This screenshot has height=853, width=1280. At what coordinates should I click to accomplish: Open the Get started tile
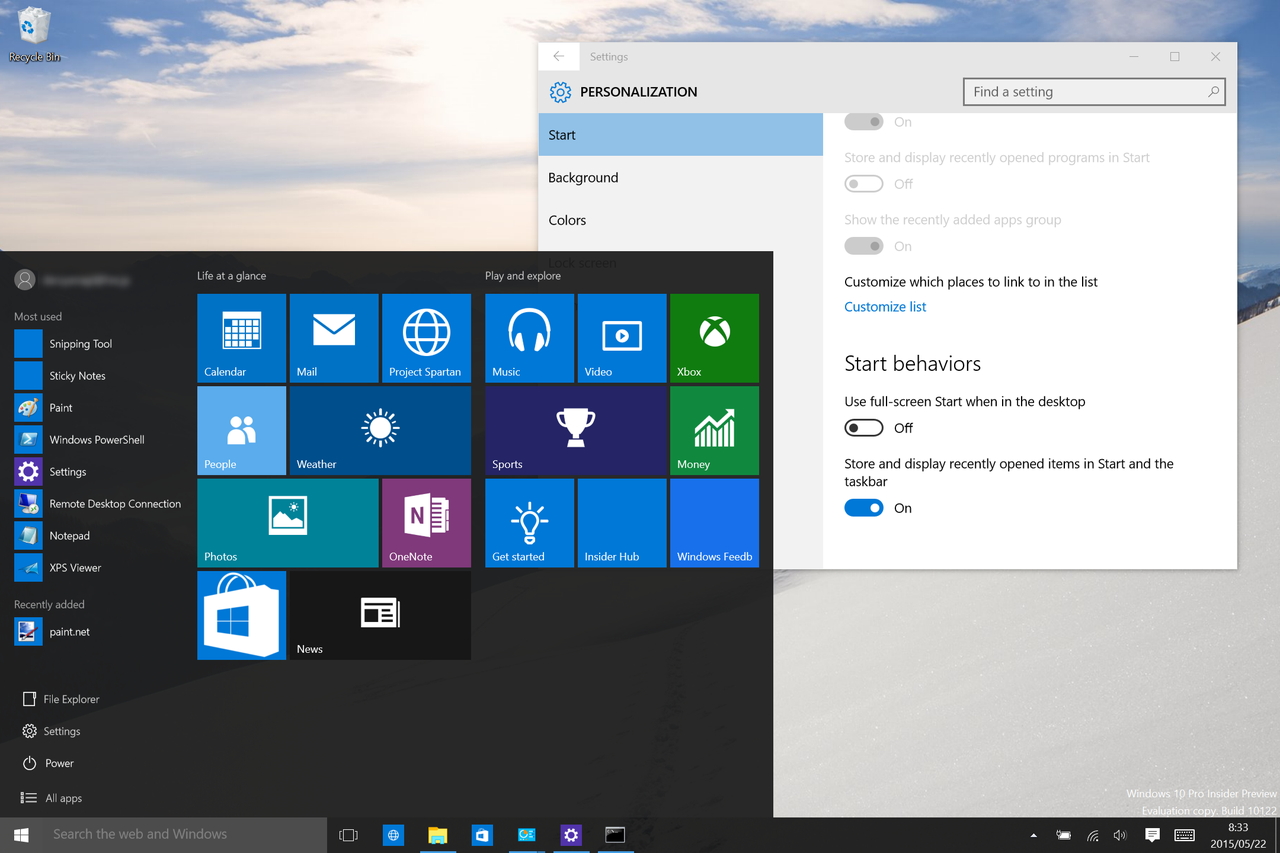point(529,523)
